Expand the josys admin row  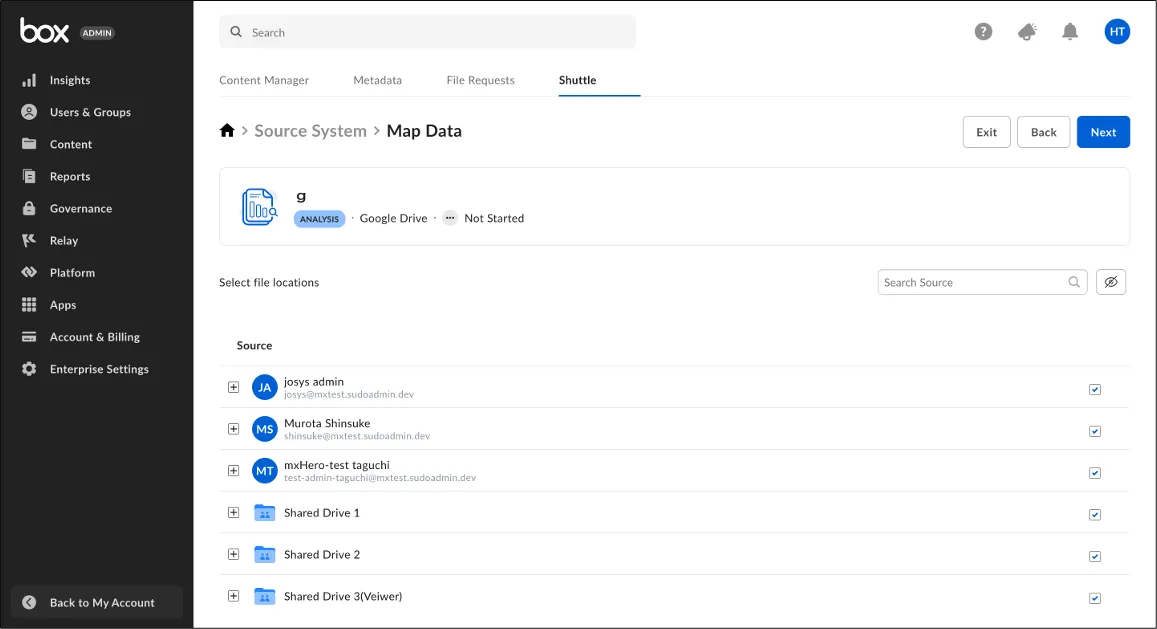tap(233, 387)
